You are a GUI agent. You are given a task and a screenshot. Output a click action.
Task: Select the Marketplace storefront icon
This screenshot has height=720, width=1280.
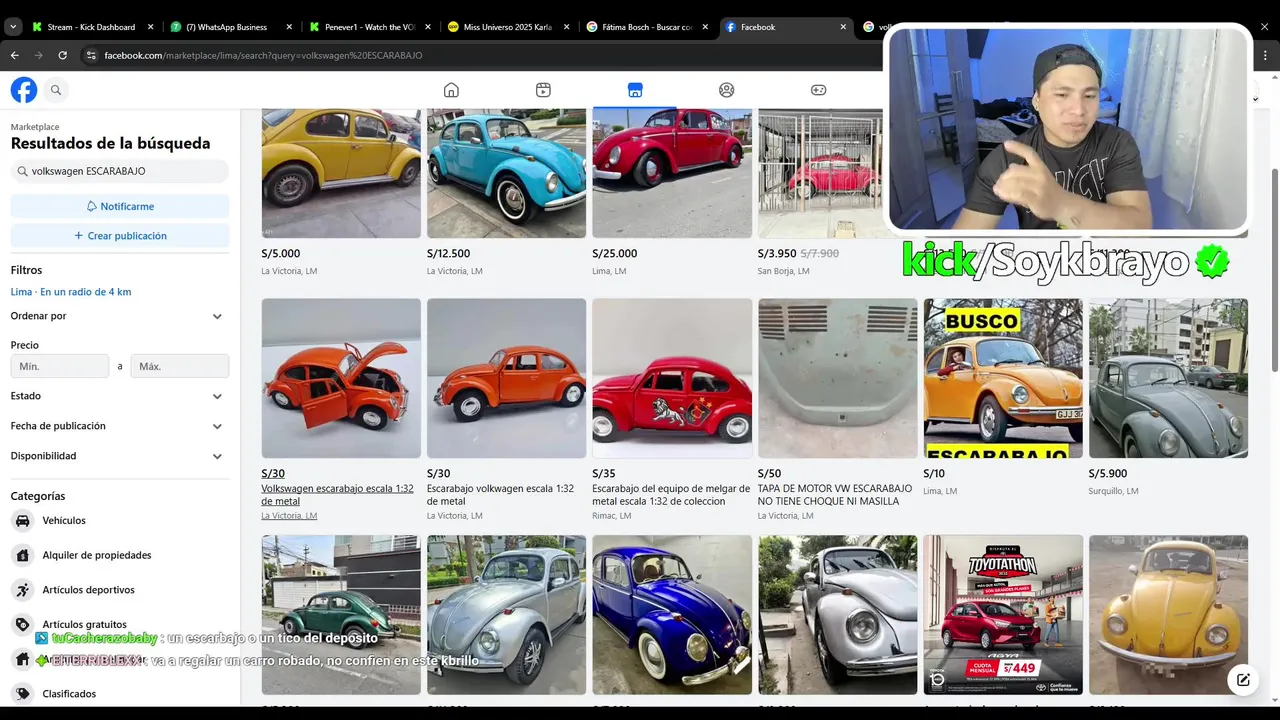635,90
